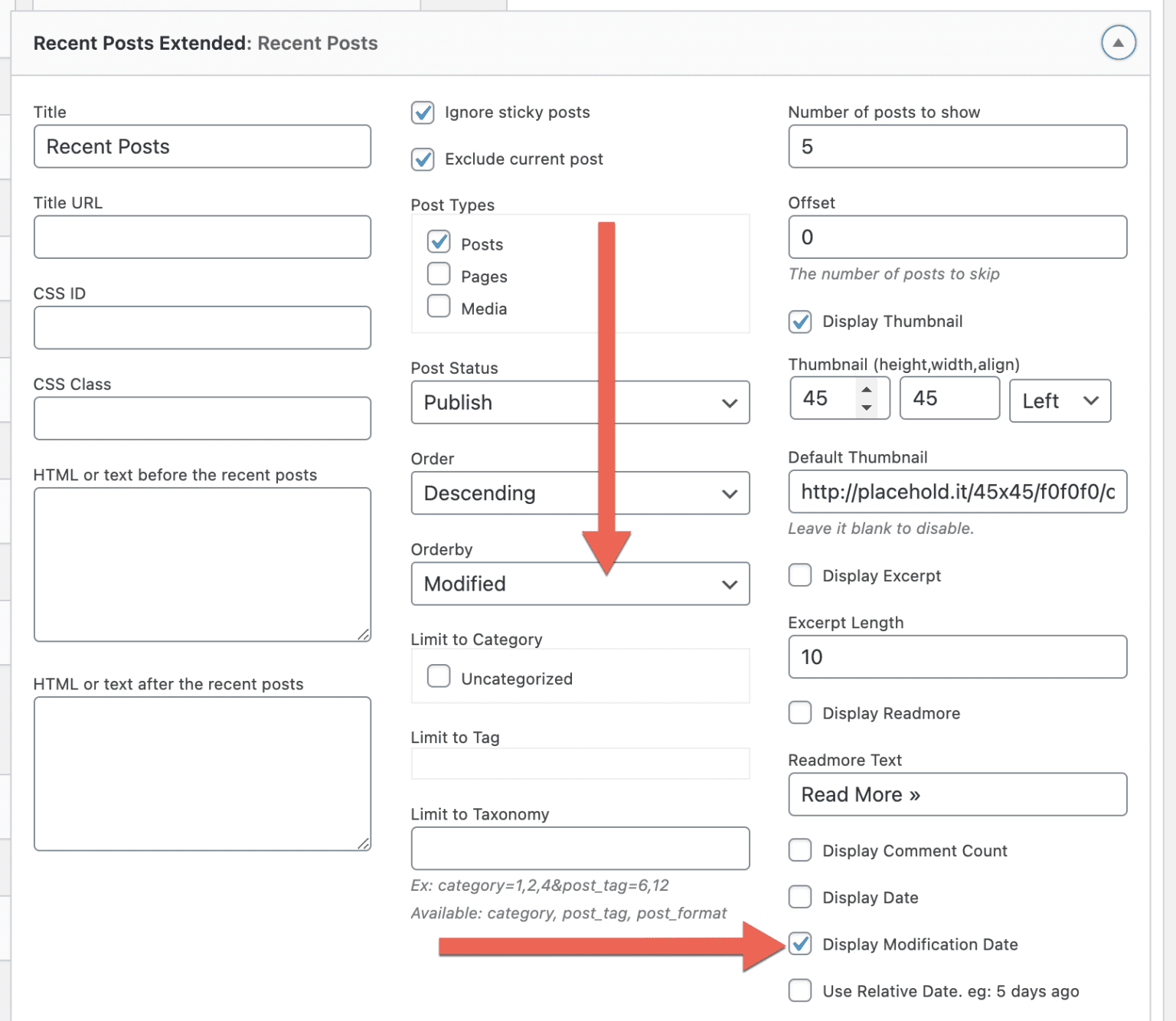
Task: Collapse the Recent Posts Extended widget panel
Action: (1118, 43)
